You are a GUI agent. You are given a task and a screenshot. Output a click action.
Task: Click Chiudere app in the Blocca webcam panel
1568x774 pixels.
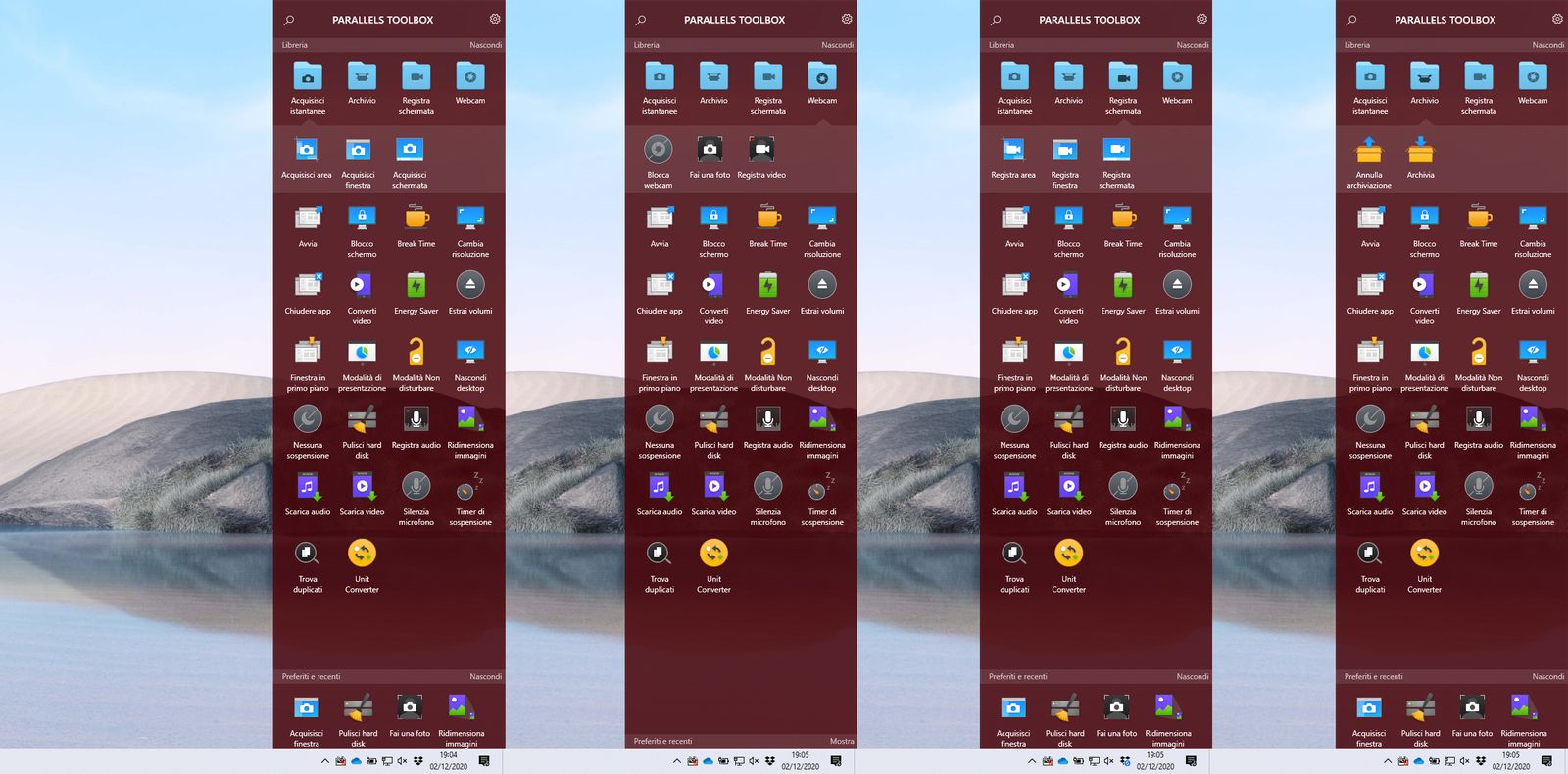point(660,293)
